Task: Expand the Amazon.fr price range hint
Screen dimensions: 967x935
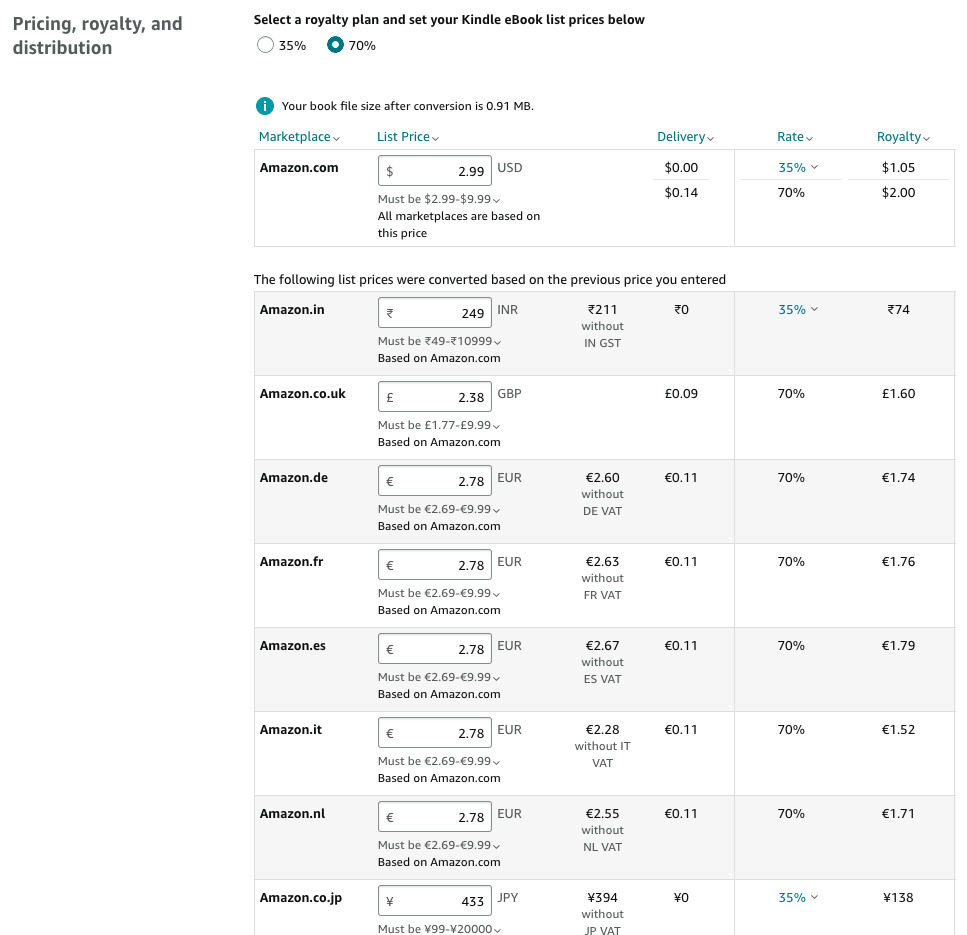Action: click(x=438, y=593)
